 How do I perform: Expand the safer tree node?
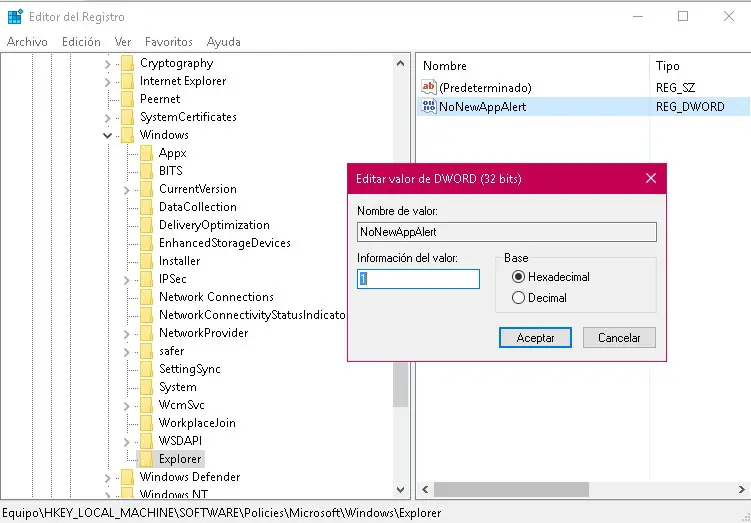point(126,352)
